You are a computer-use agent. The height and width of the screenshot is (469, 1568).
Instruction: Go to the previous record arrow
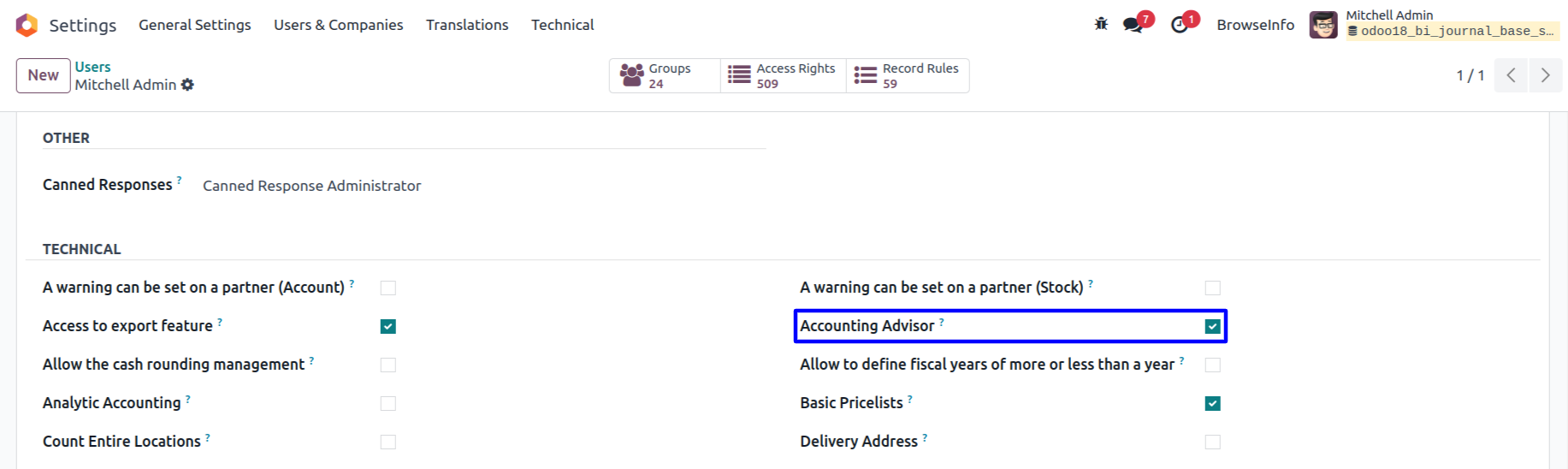click(x=1511, y=75)
